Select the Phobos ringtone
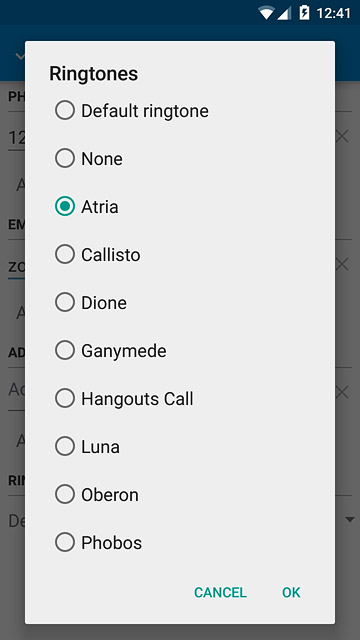360x640 pixels. pyautogui.click(x=180, y=542)
